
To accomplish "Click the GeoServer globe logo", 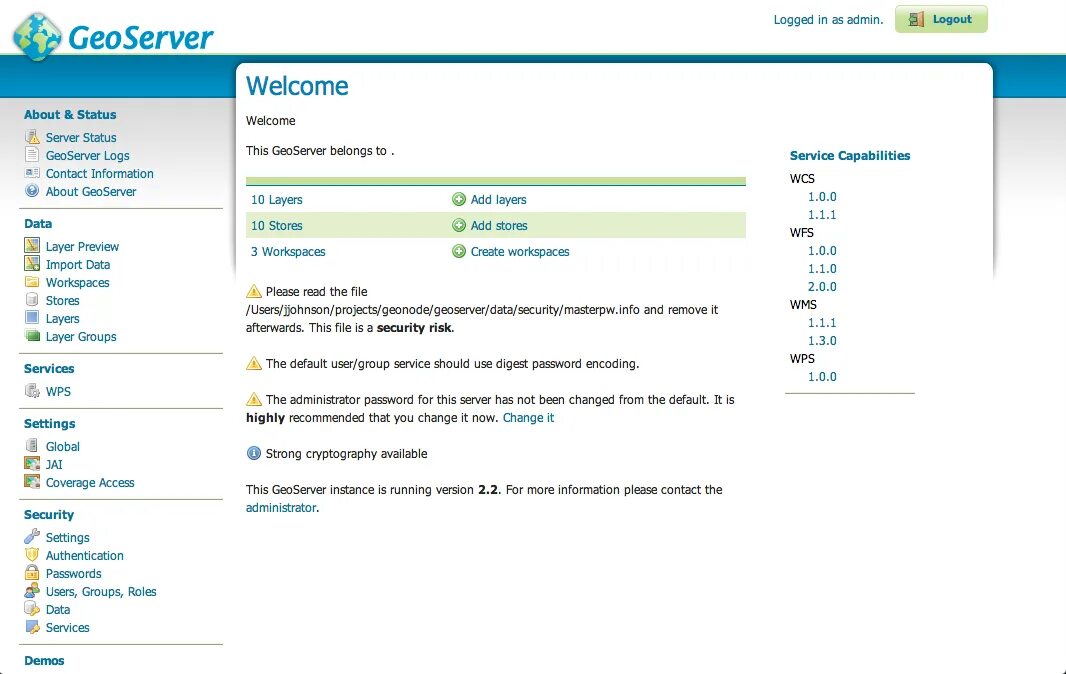I will 37,37.
